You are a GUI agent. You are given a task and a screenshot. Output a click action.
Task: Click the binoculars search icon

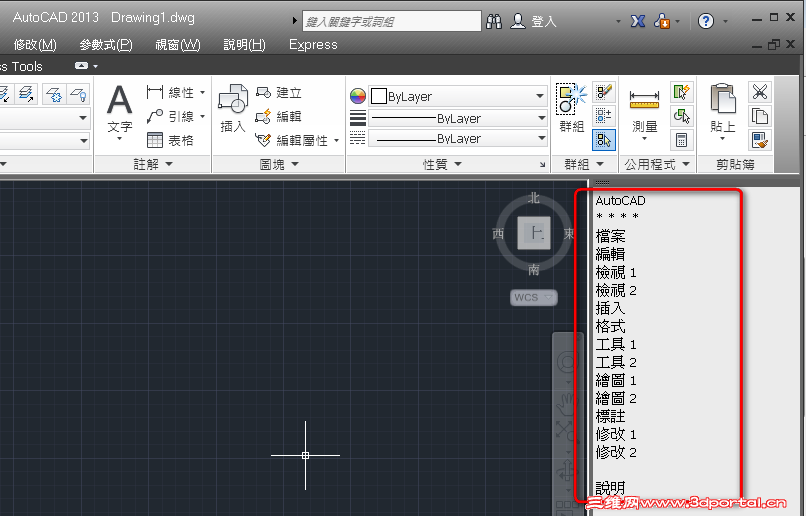click(494, 21)
